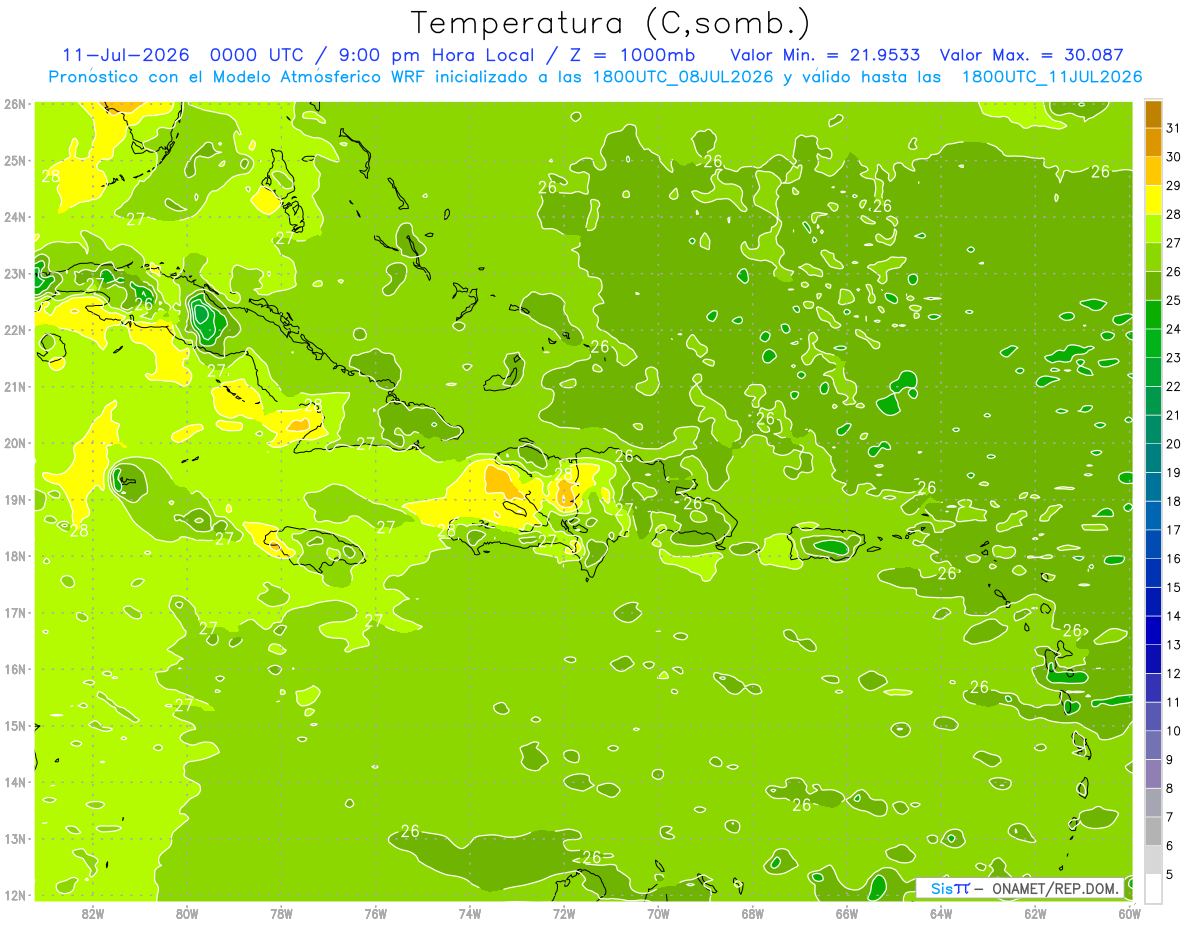Click the 12N latitude axis label
This screenshot has width=1200, height=927.
[x=15, y=895]
